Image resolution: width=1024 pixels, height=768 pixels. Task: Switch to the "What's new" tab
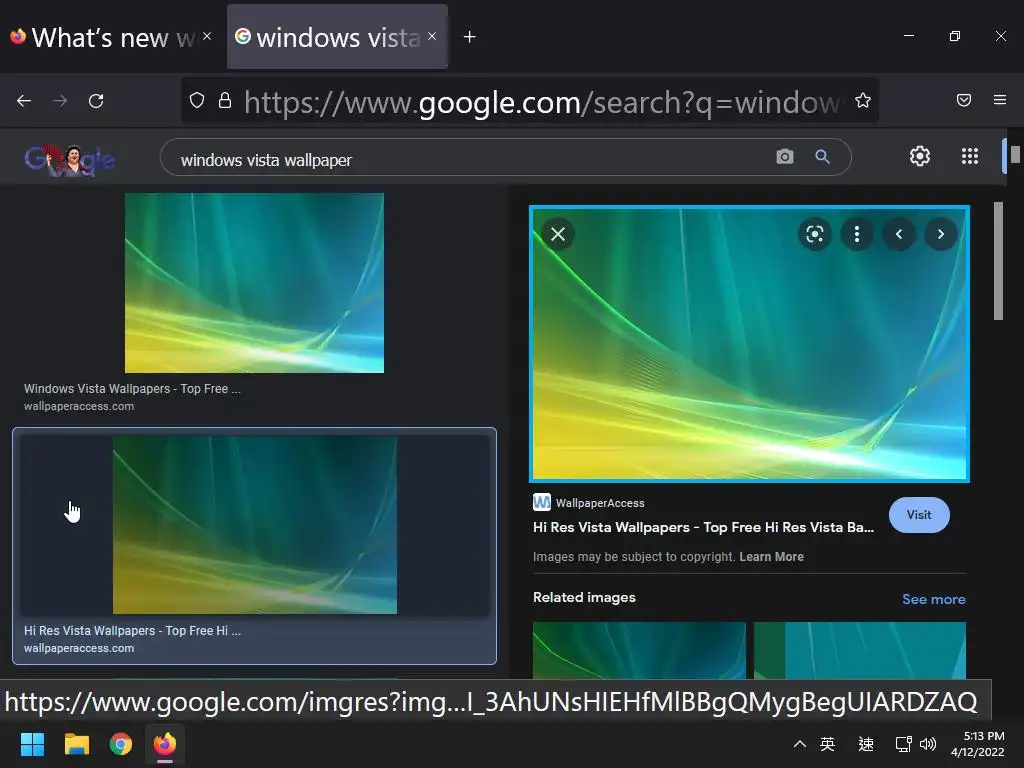point(111,37)
